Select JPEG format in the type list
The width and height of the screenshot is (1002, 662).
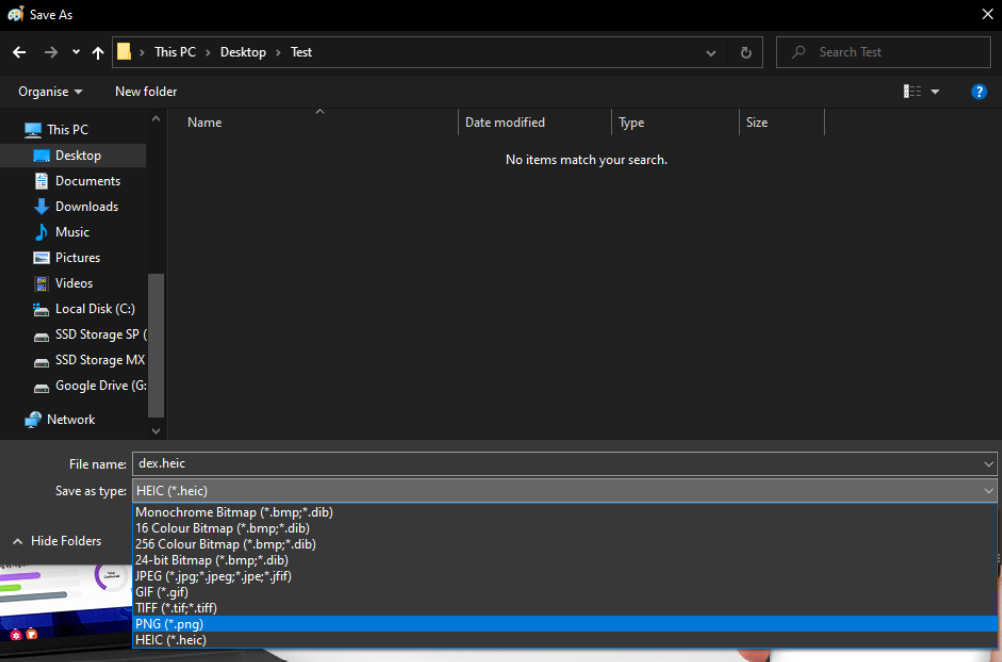pos(213,576)
